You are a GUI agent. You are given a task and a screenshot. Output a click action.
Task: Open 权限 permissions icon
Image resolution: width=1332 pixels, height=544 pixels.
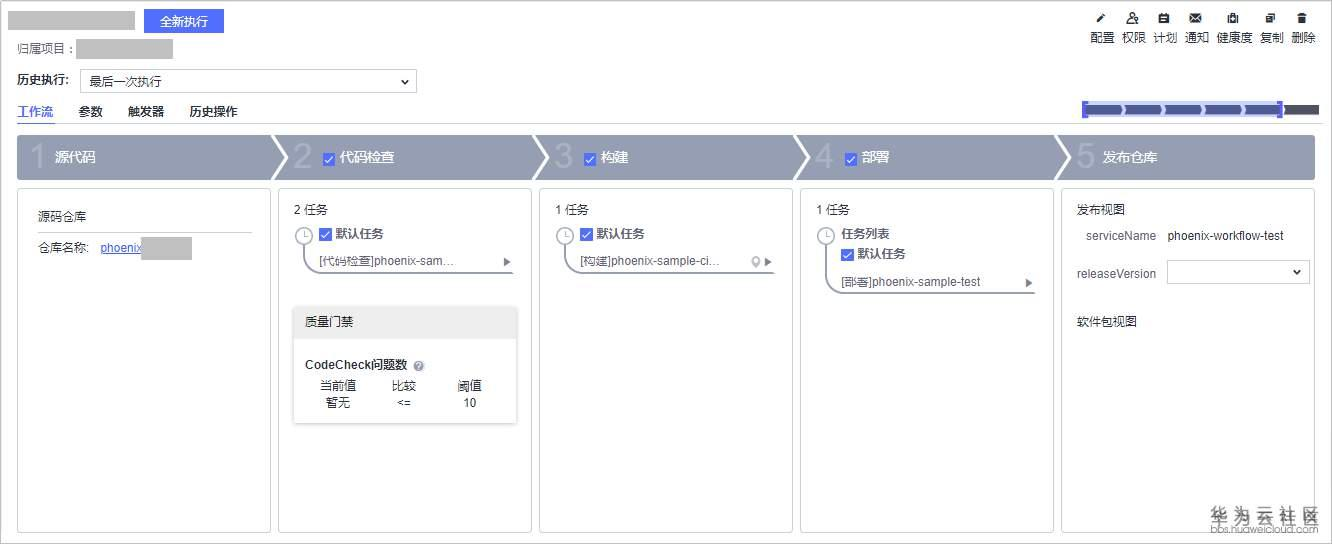pos(1133,18)
